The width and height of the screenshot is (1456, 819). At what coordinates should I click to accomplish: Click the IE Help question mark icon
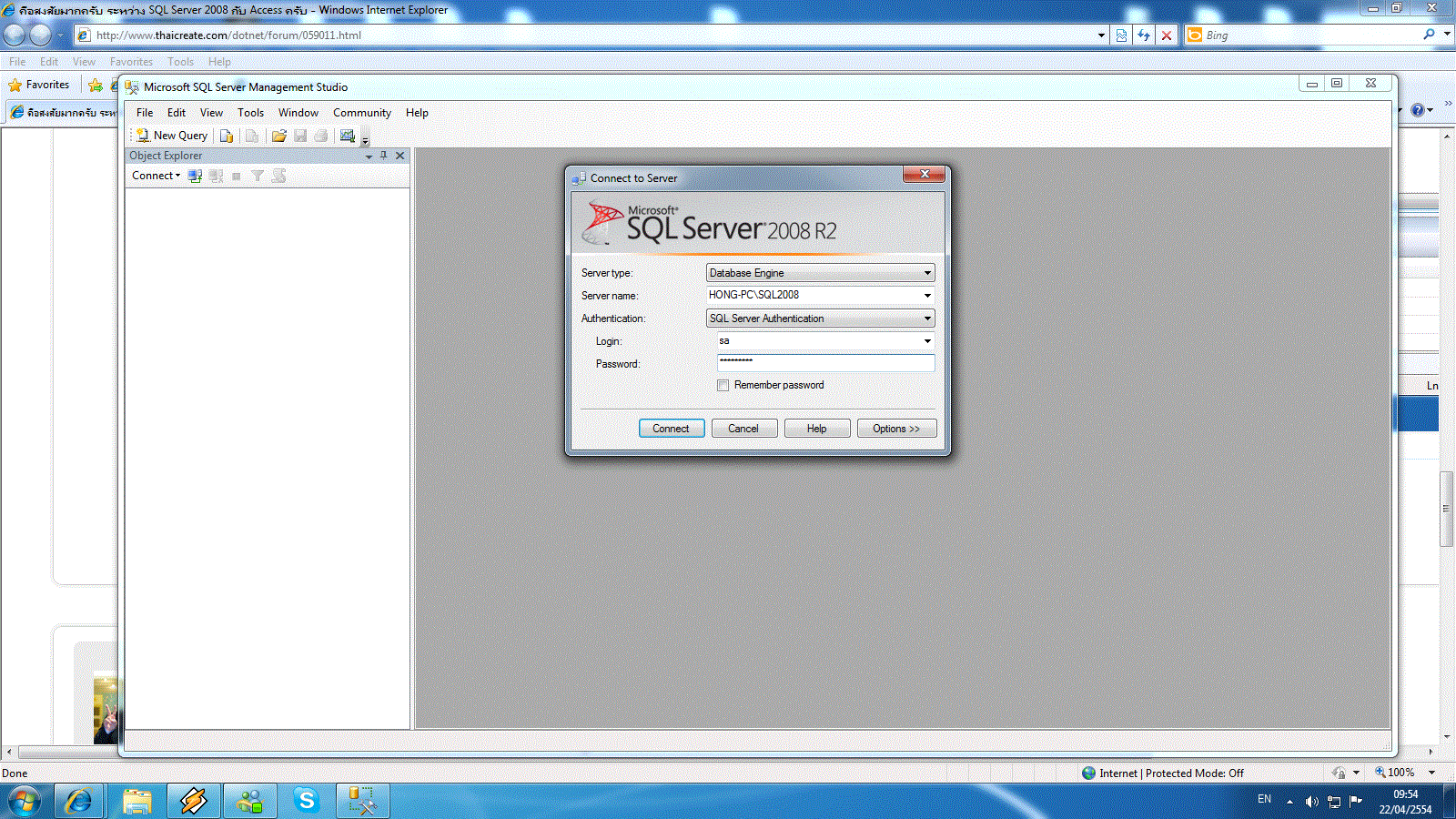coord(1418,110)
